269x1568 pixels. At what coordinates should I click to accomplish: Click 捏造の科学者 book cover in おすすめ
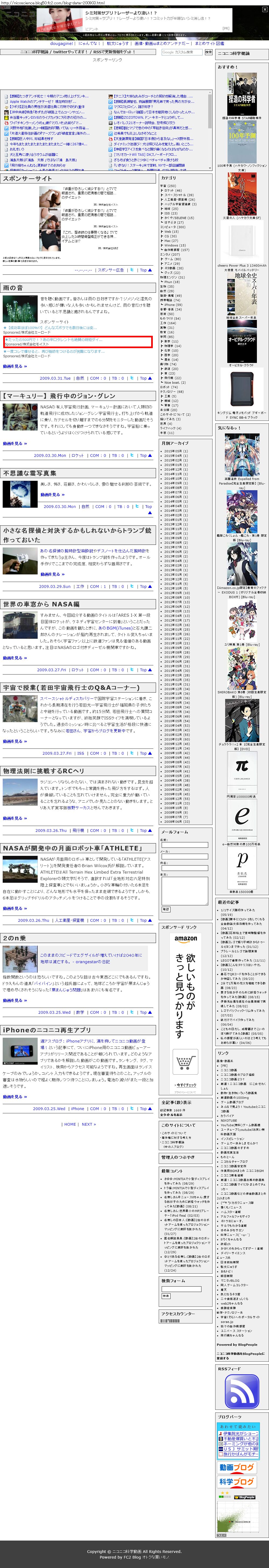[x=242, y=94]
